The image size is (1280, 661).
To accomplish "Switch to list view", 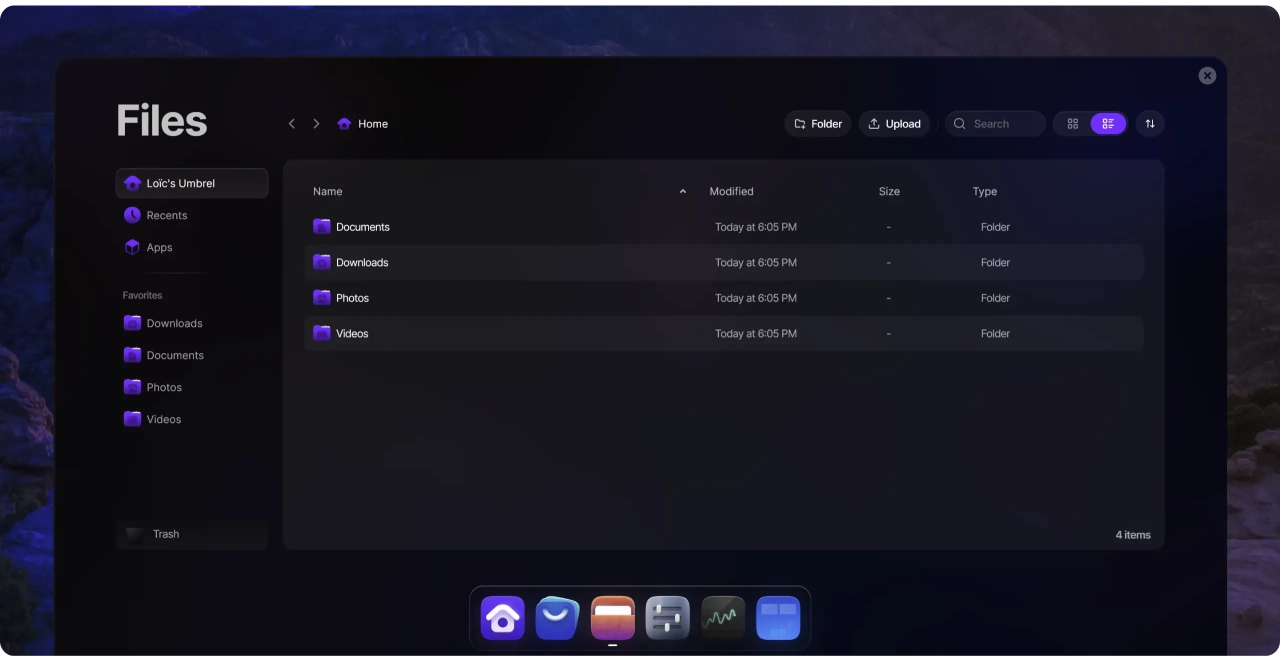I will tap(1108, 124).
